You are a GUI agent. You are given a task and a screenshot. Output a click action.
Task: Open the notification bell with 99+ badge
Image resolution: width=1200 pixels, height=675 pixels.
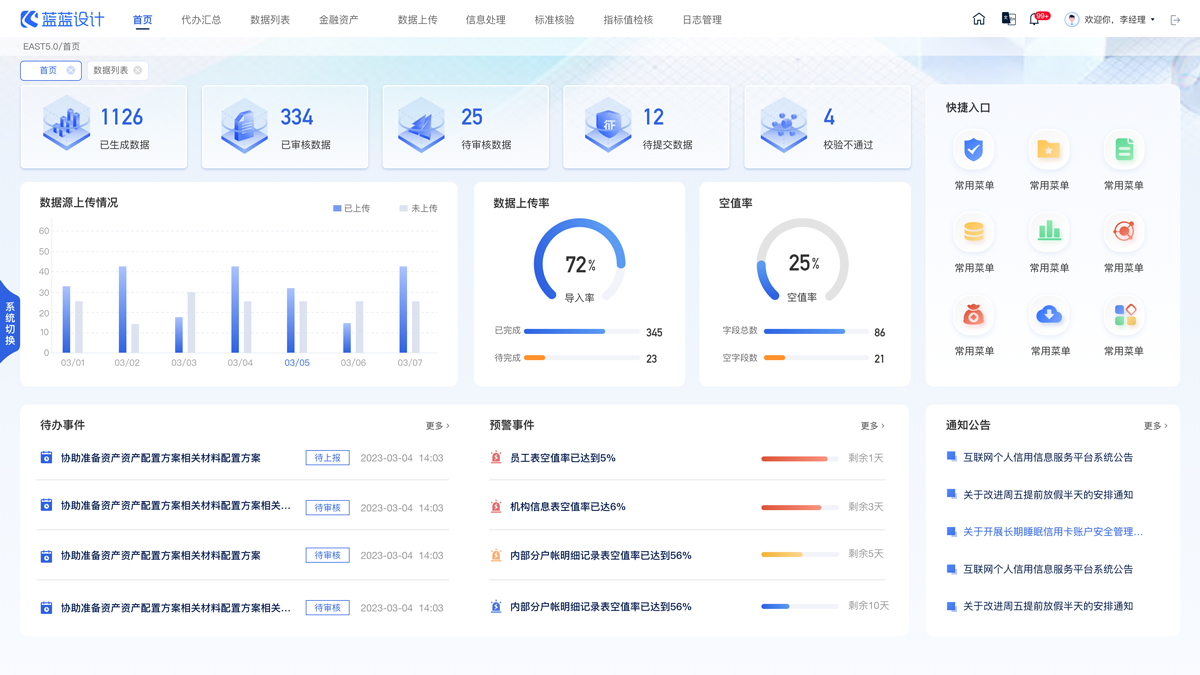pos(1035,20)
